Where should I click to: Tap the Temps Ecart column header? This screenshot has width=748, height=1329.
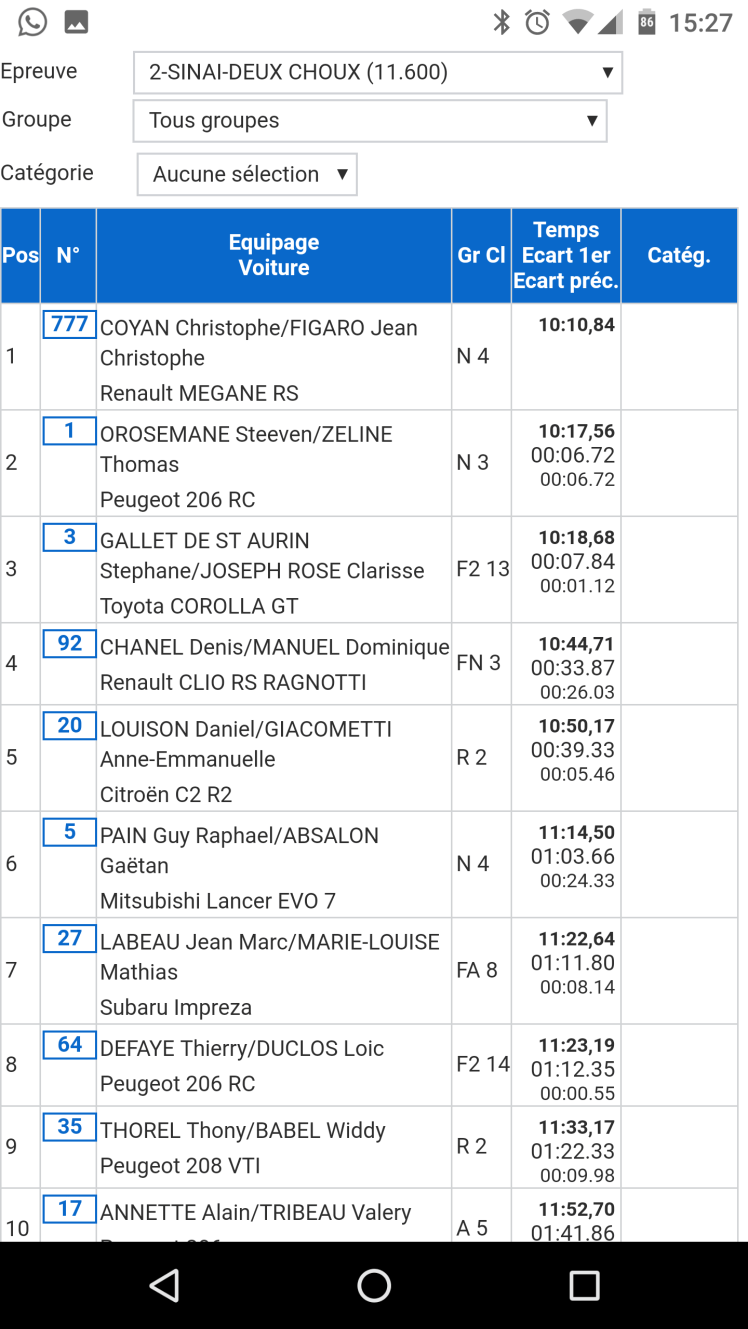click(x=566, y=255)
